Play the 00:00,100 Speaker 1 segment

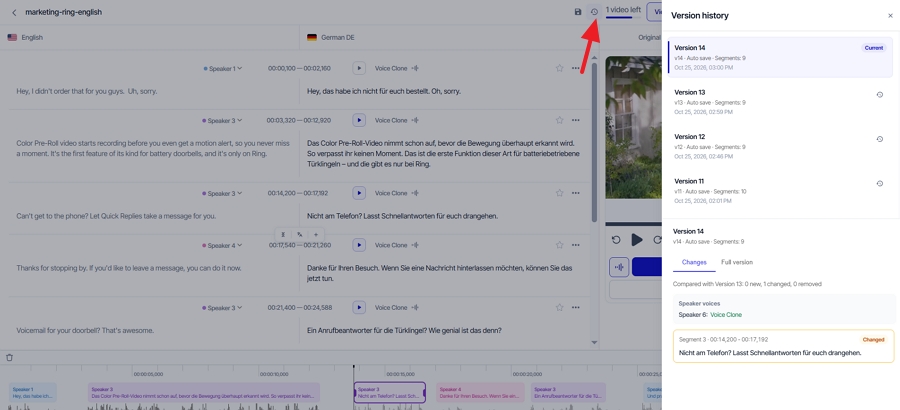tap(359, 68)
